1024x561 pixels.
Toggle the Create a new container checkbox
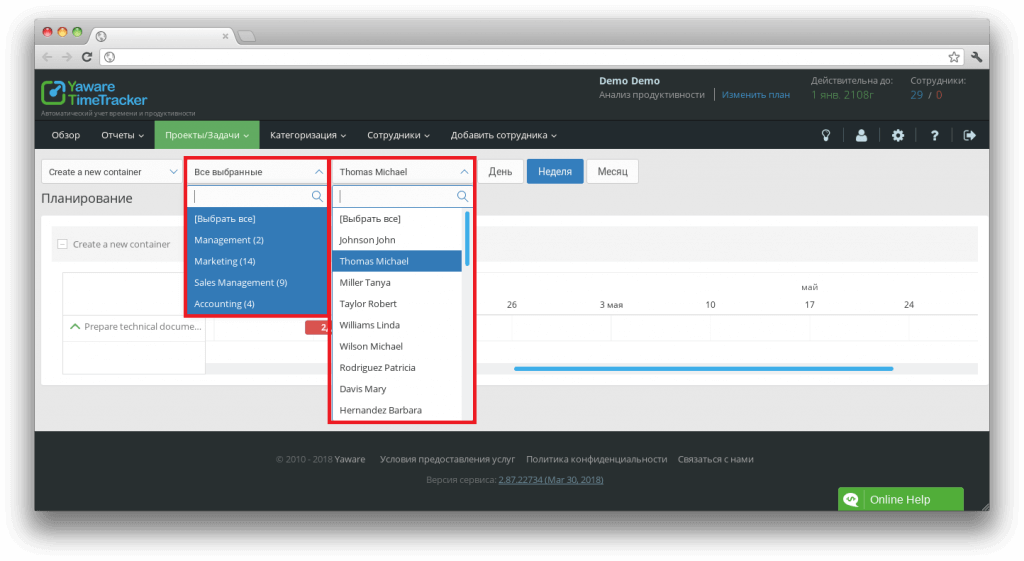click(63, 244)
